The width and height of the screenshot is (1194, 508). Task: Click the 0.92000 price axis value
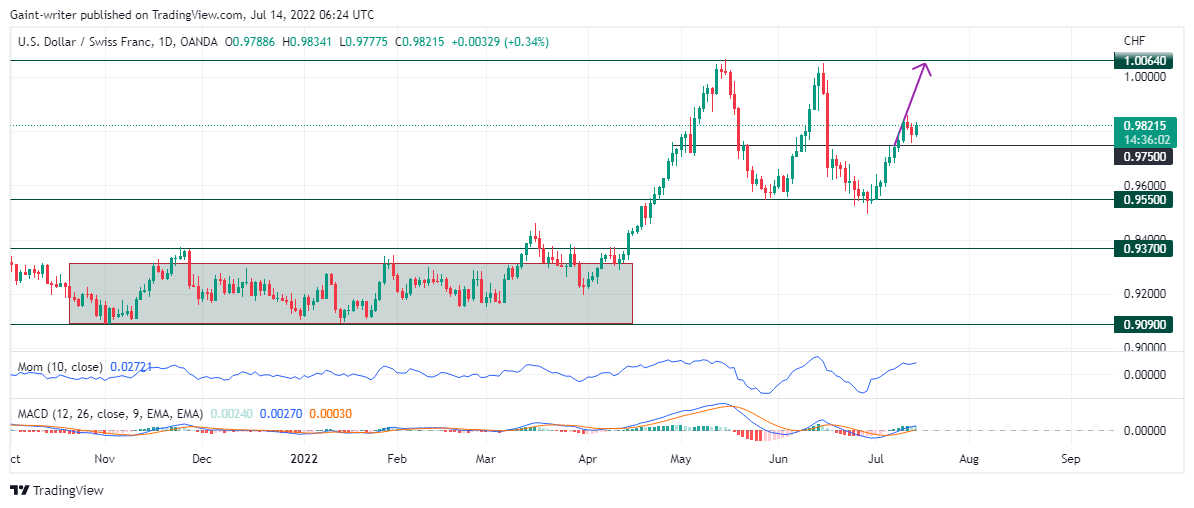pyautogui.click(x=1144, y=293)
